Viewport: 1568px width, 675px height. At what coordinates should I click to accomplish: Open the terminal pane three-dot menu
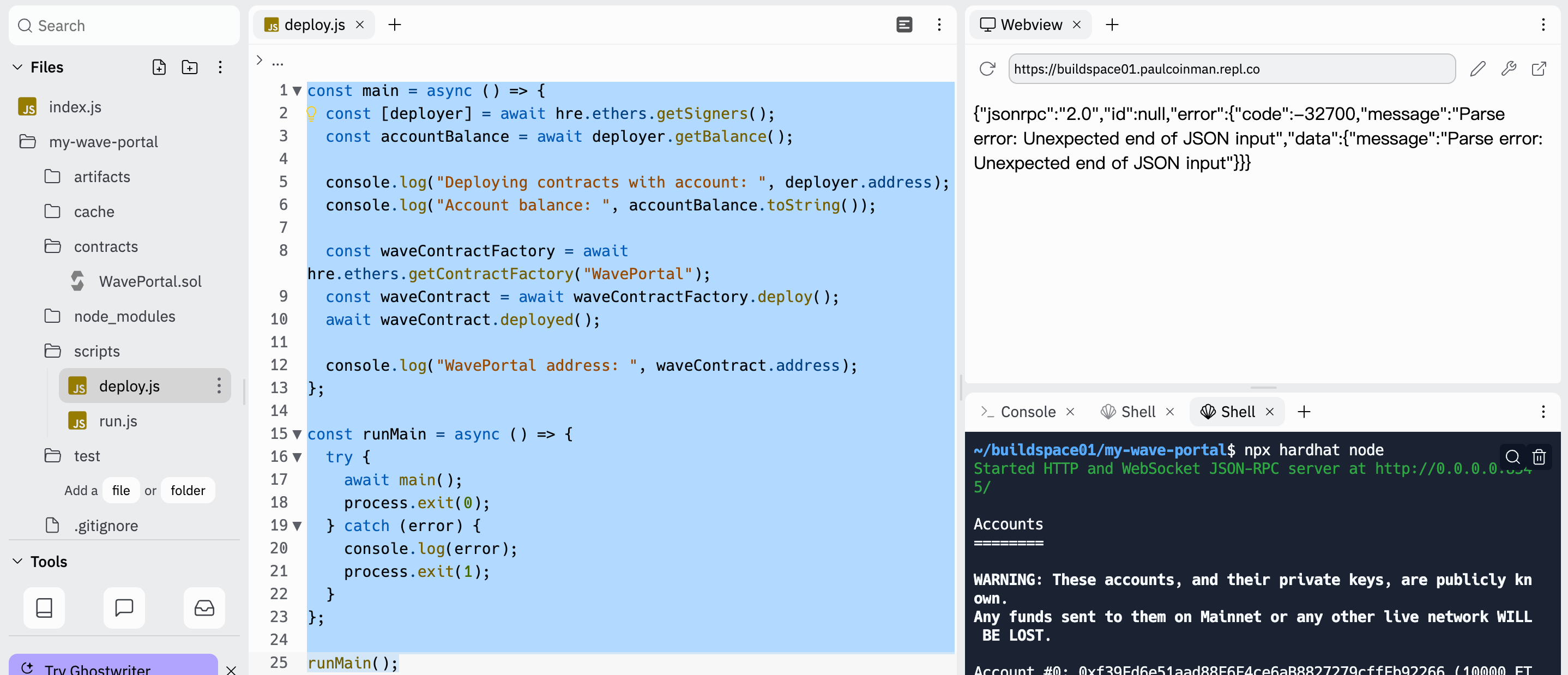tap(1543, 412)
